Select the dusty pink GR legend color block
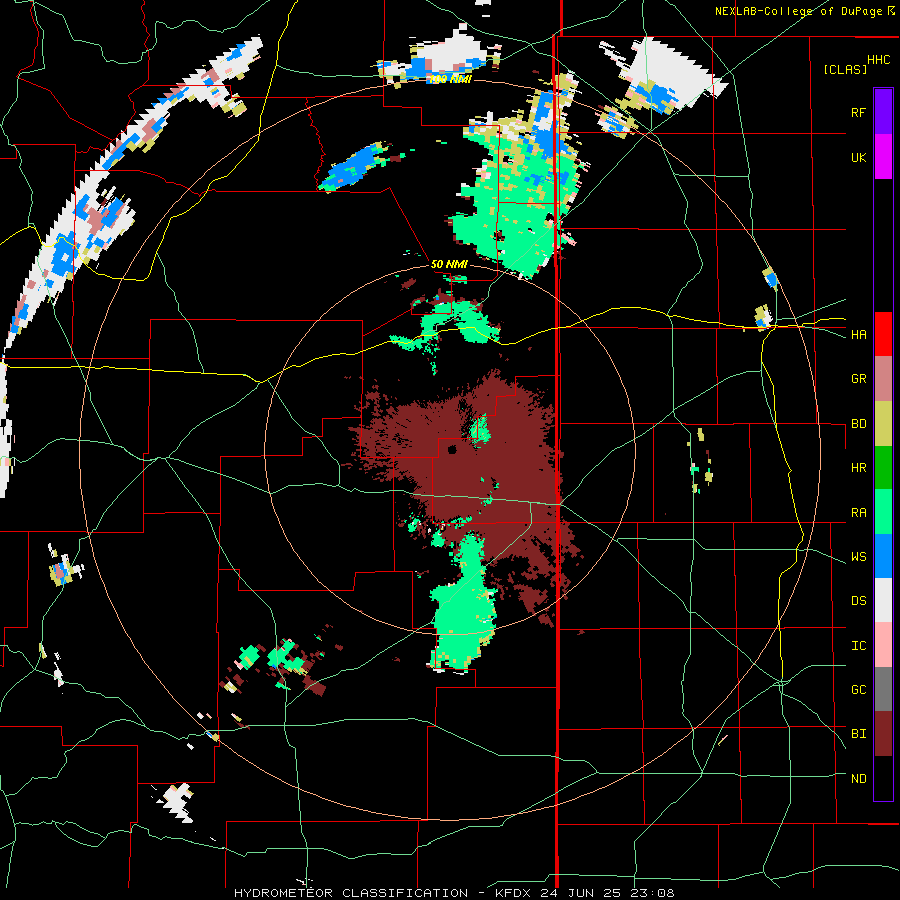900x900 pixels. point(883,379)
